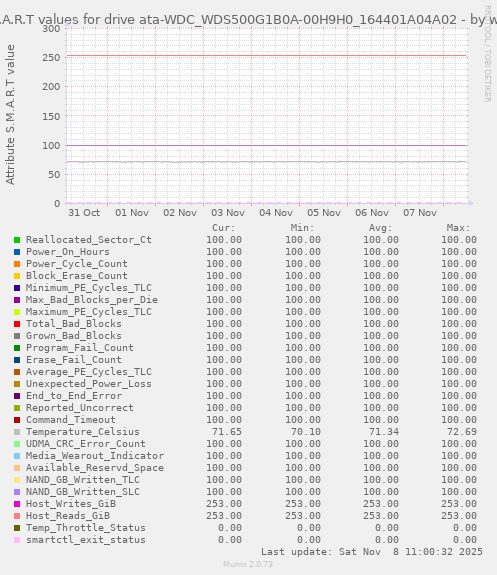
Task: Select the Temp_Throttle_Status legend label
Action: point(85,528)
